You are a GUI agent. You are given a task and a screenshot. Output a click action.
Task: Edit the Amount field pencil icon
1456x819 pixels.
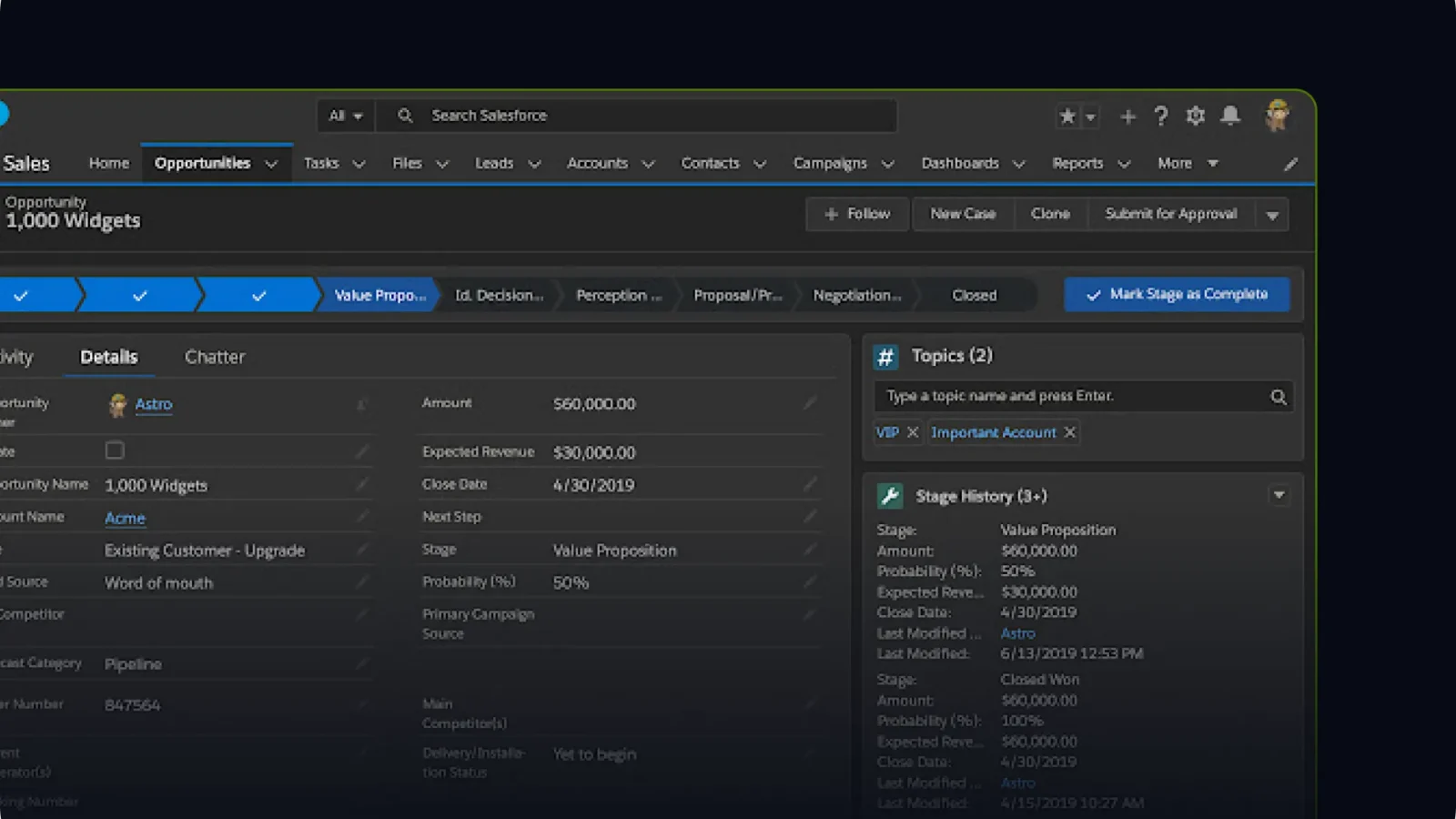click(809, 403)
